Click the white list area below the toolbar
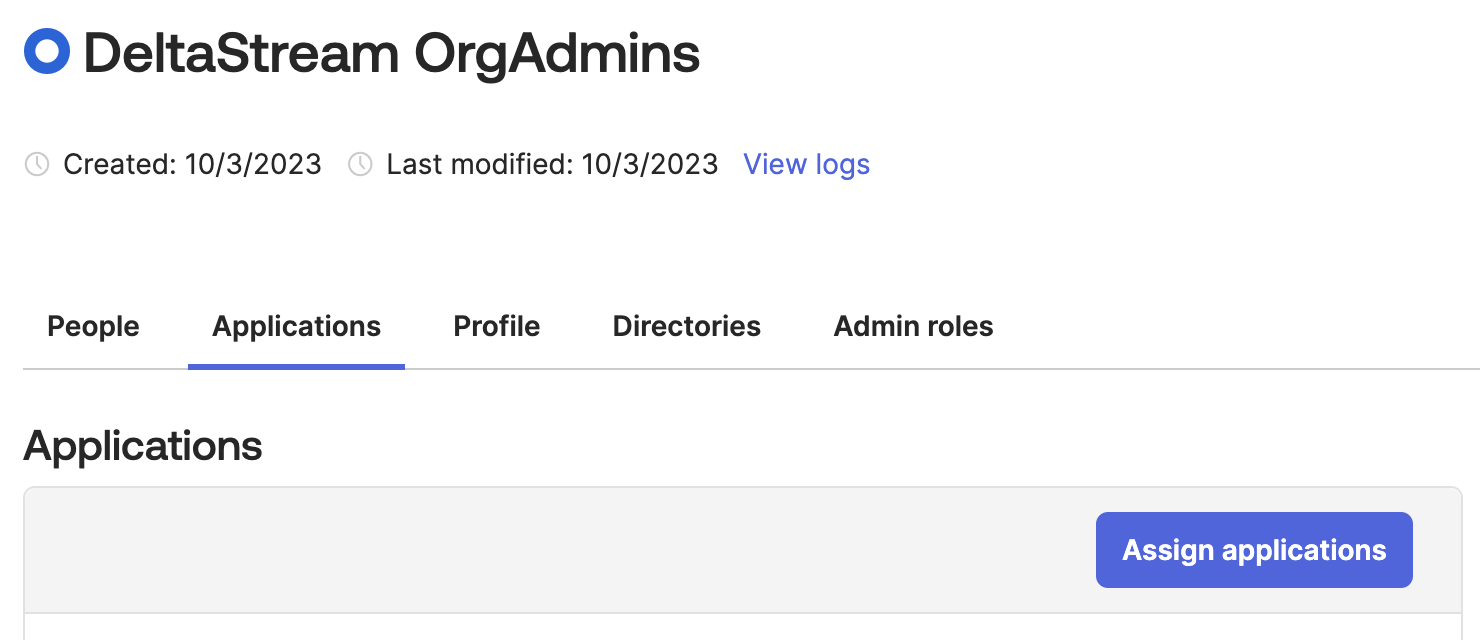Screen dimensions: 1480x640 point(740,628)
